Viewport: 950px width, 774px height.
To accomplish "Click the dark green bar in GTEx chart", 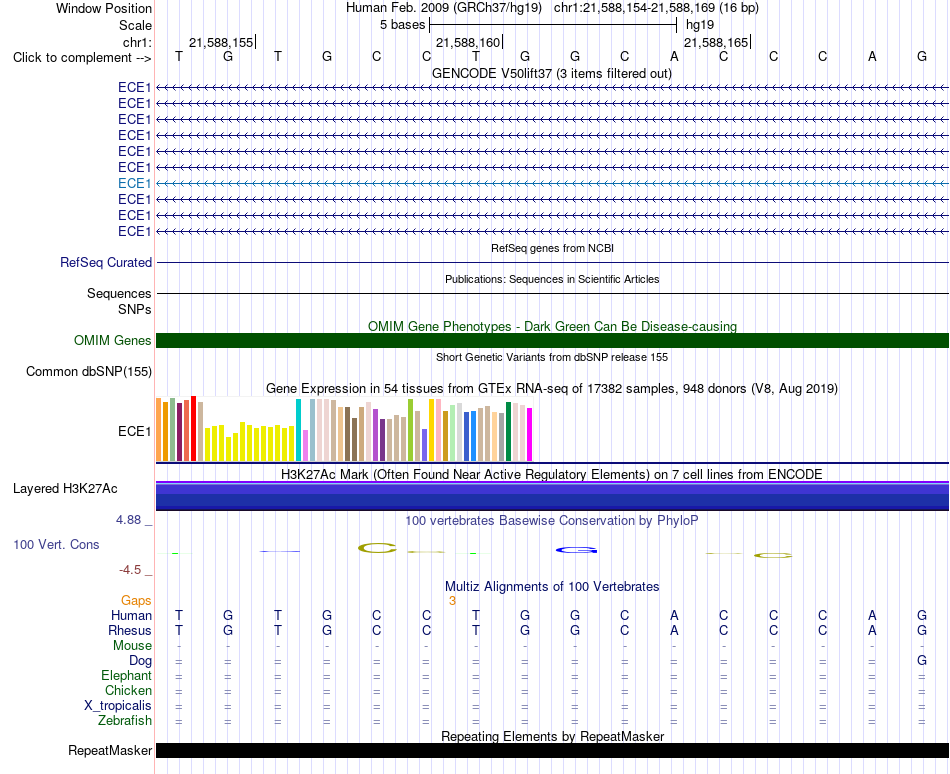I will pyautogui.click(x=508, y=432).
